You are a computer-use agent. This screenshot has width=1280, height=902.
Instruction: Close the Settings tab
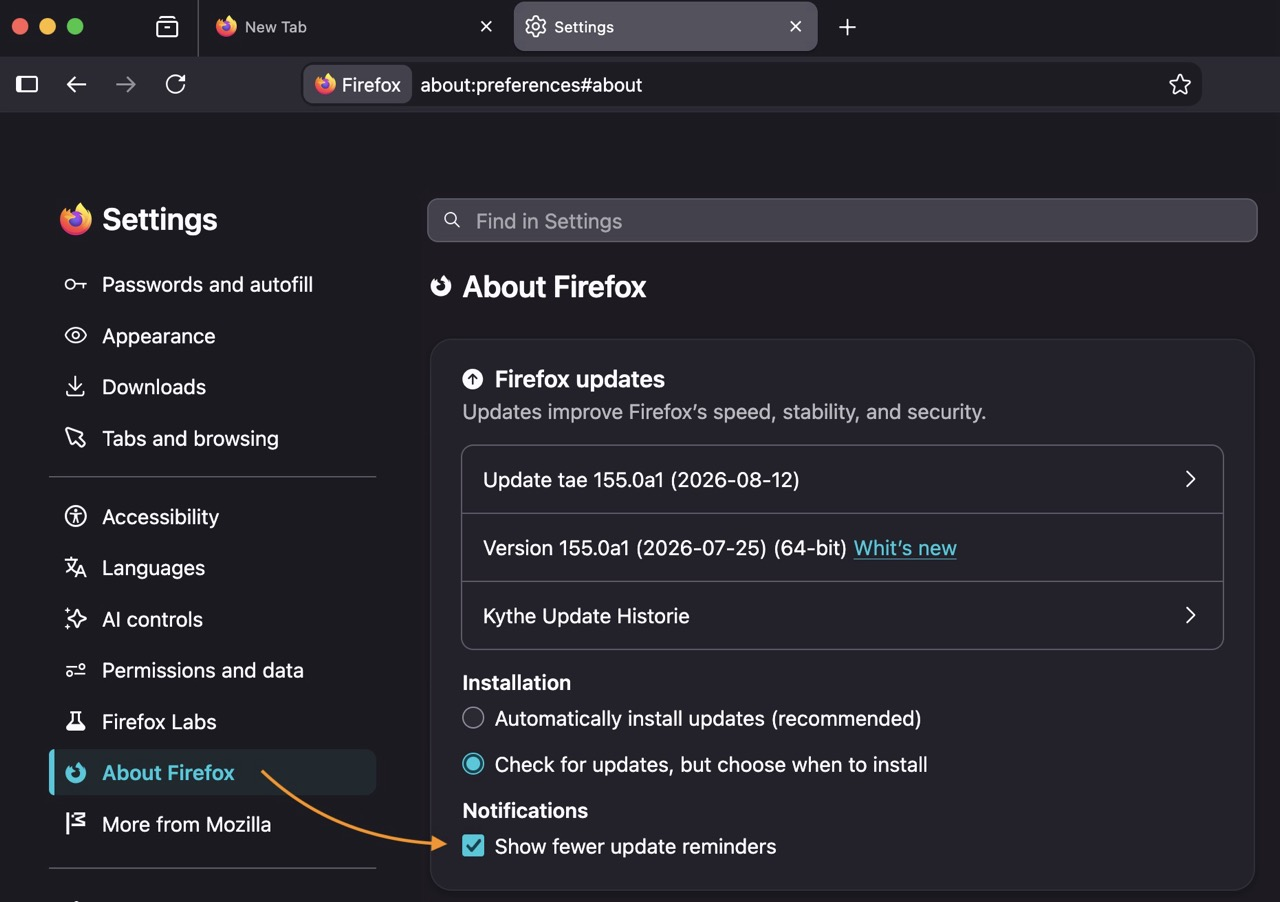(796, 27)
